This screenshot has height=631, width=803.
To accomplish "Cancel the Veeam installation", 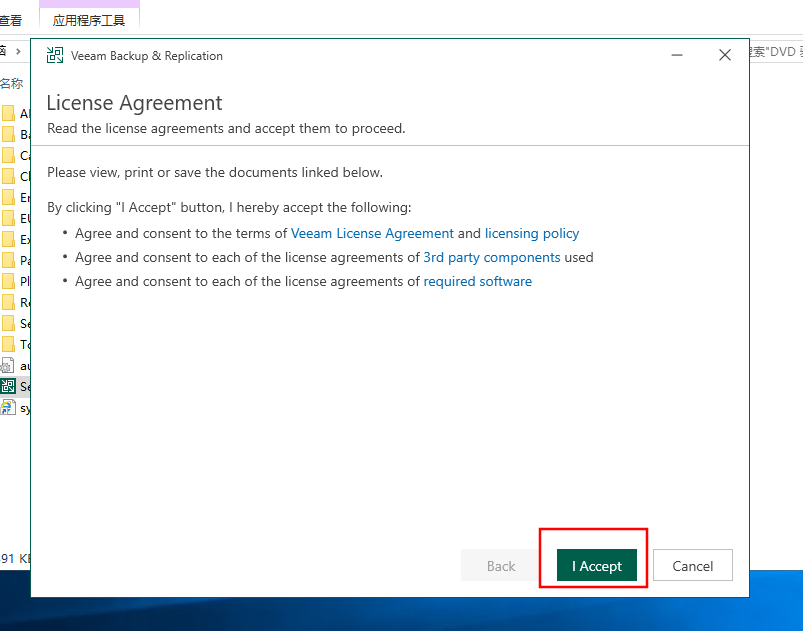I will 692,565.
